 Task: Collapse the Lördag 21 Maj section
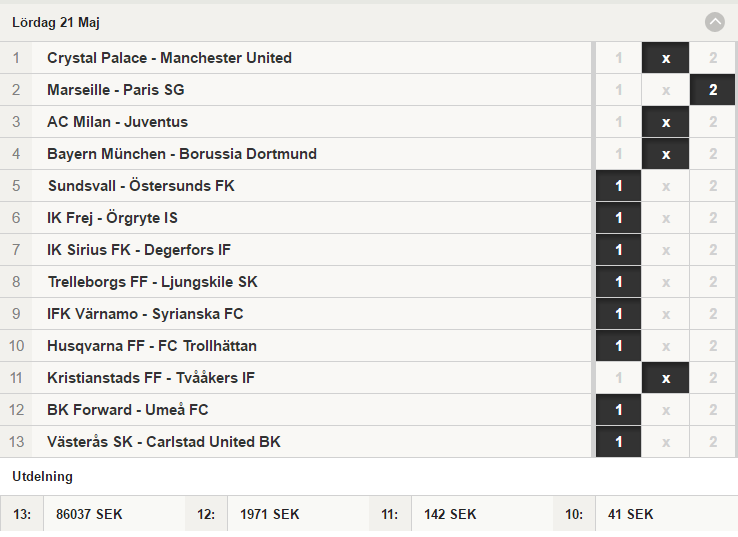point(714,22)
